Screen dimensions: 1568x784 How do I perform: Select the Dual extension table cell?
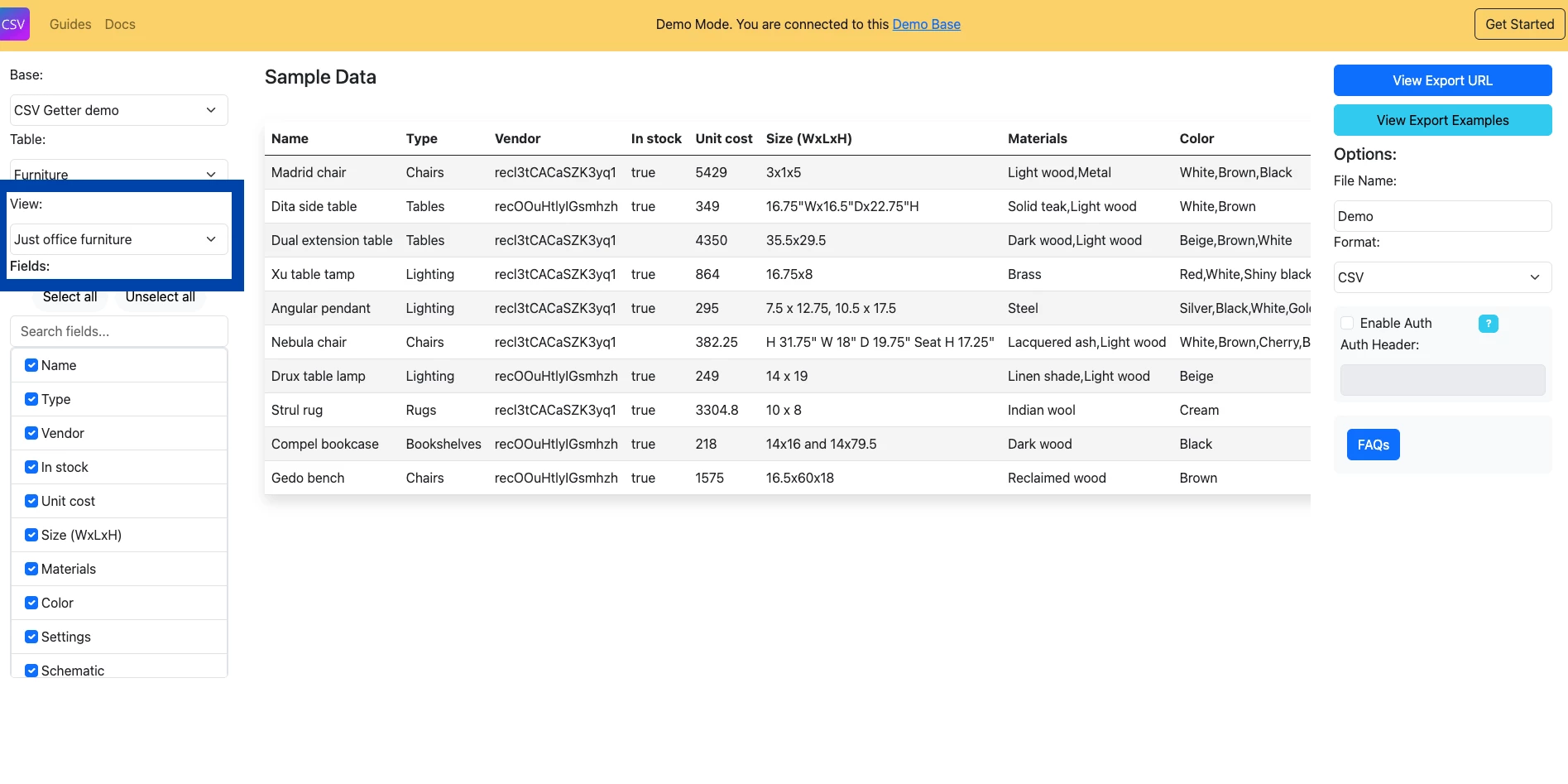332,240
